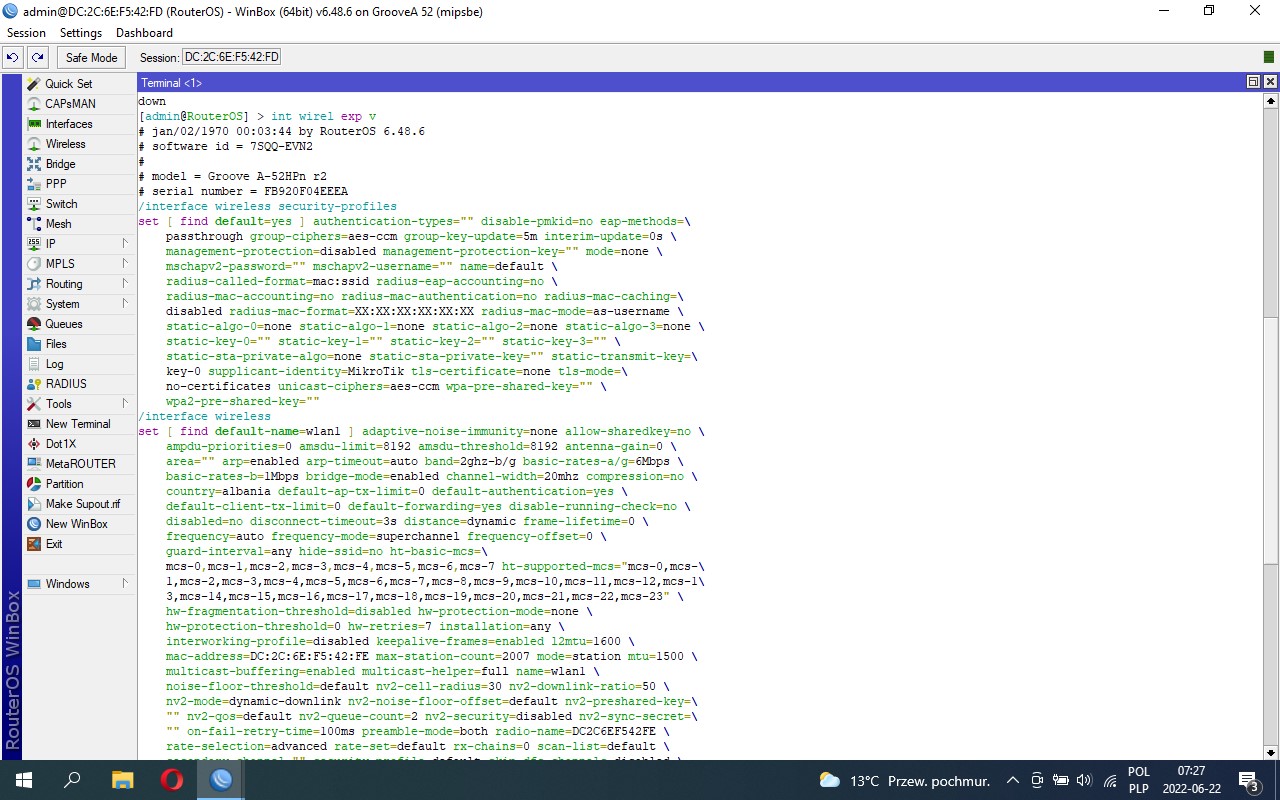Open the Dot1X icon in sidebar

pos(34,444)
